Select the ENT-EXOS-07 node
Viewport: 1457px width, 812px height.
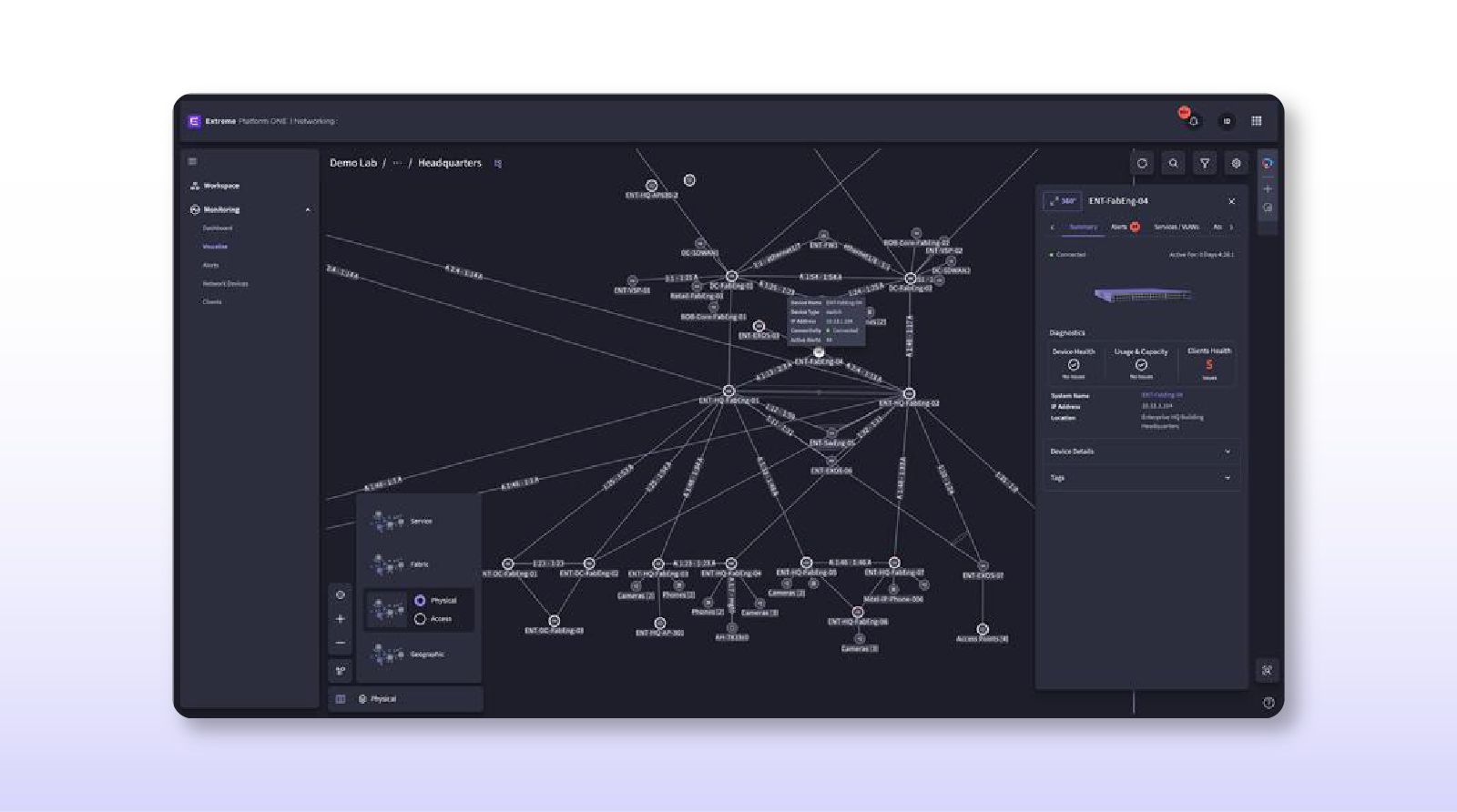pyautogui.click(x=983, y=565)
